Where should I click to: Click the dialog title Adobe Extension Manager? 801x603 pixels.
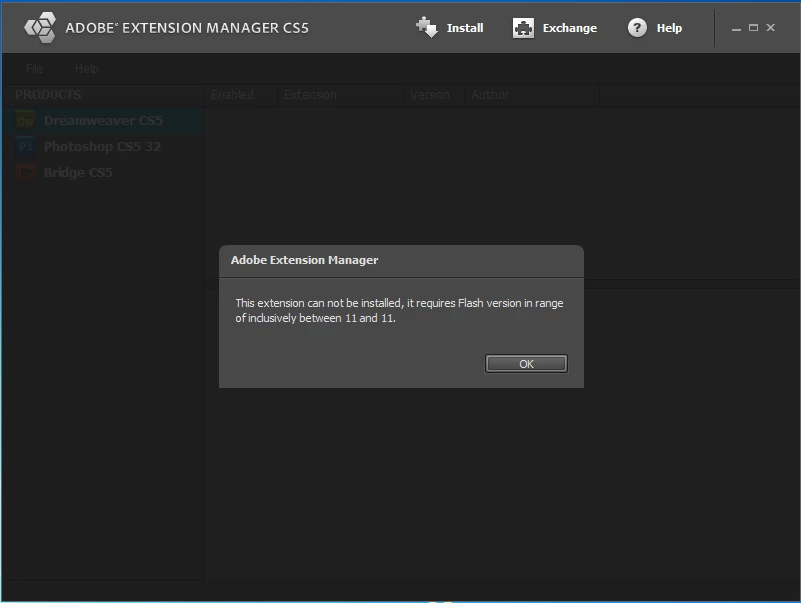[304, 260]
